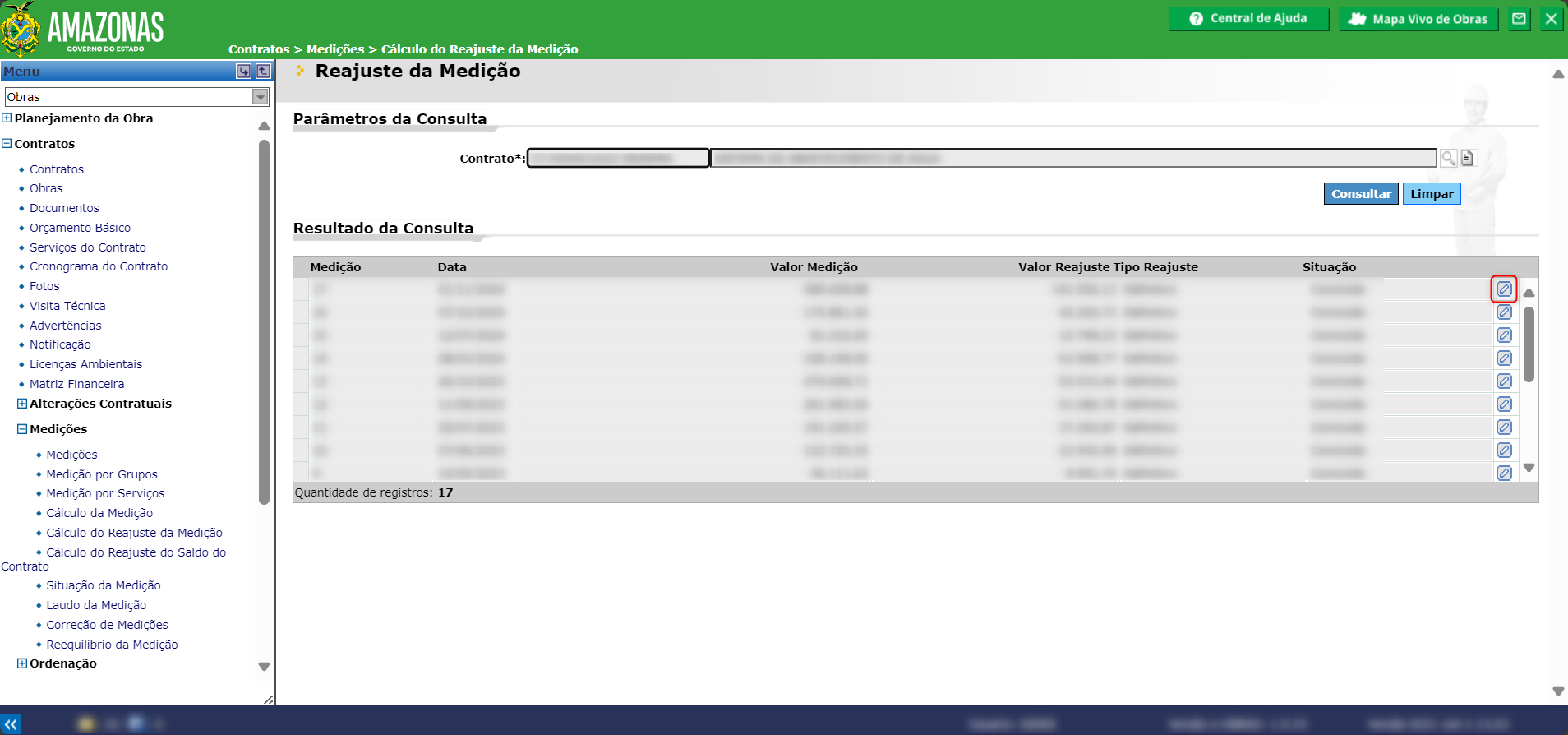Open Advertências menu link
Screen dimensions: 1568x735
pos(66,326)
